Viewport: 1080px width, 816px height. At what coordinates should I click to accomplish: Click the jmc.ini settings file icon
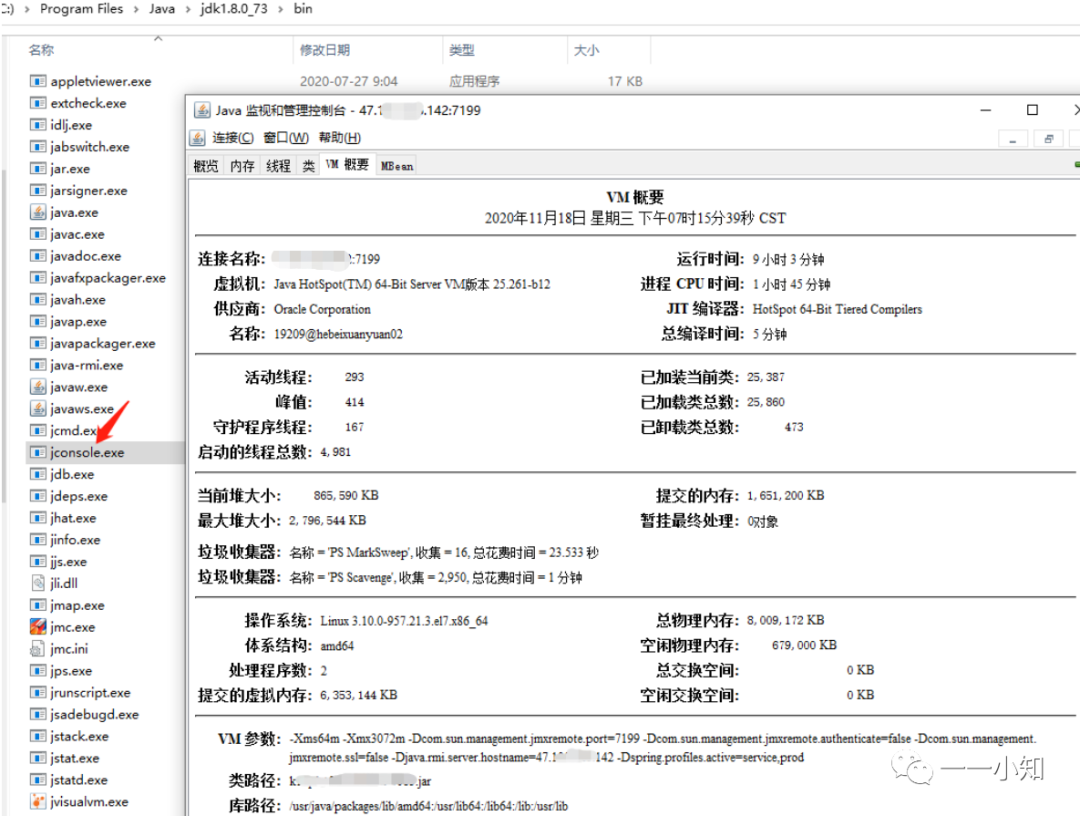click(x=38, y=649)
